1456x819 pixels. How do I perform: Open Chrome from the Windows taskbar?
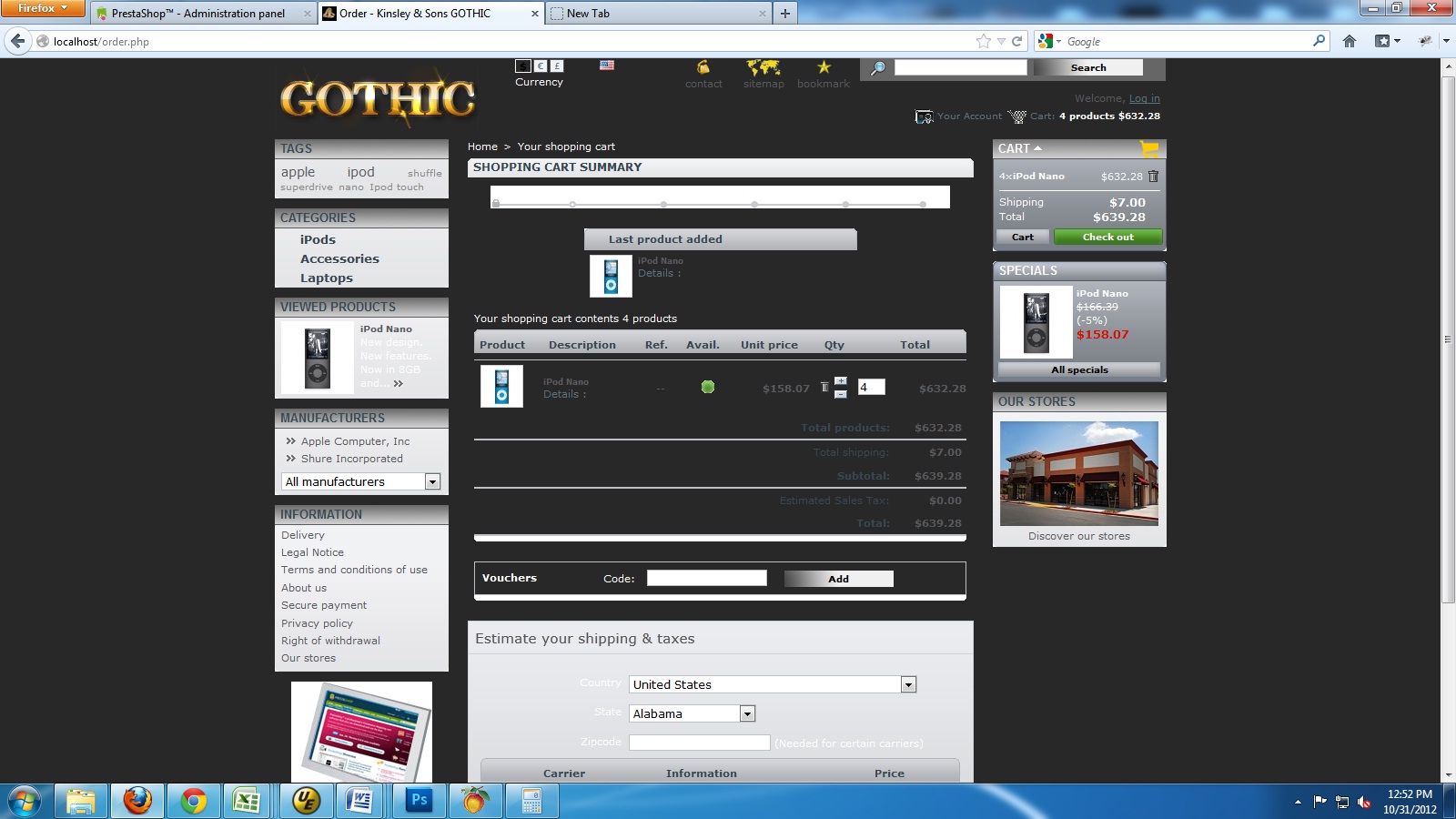pos(193,801)
